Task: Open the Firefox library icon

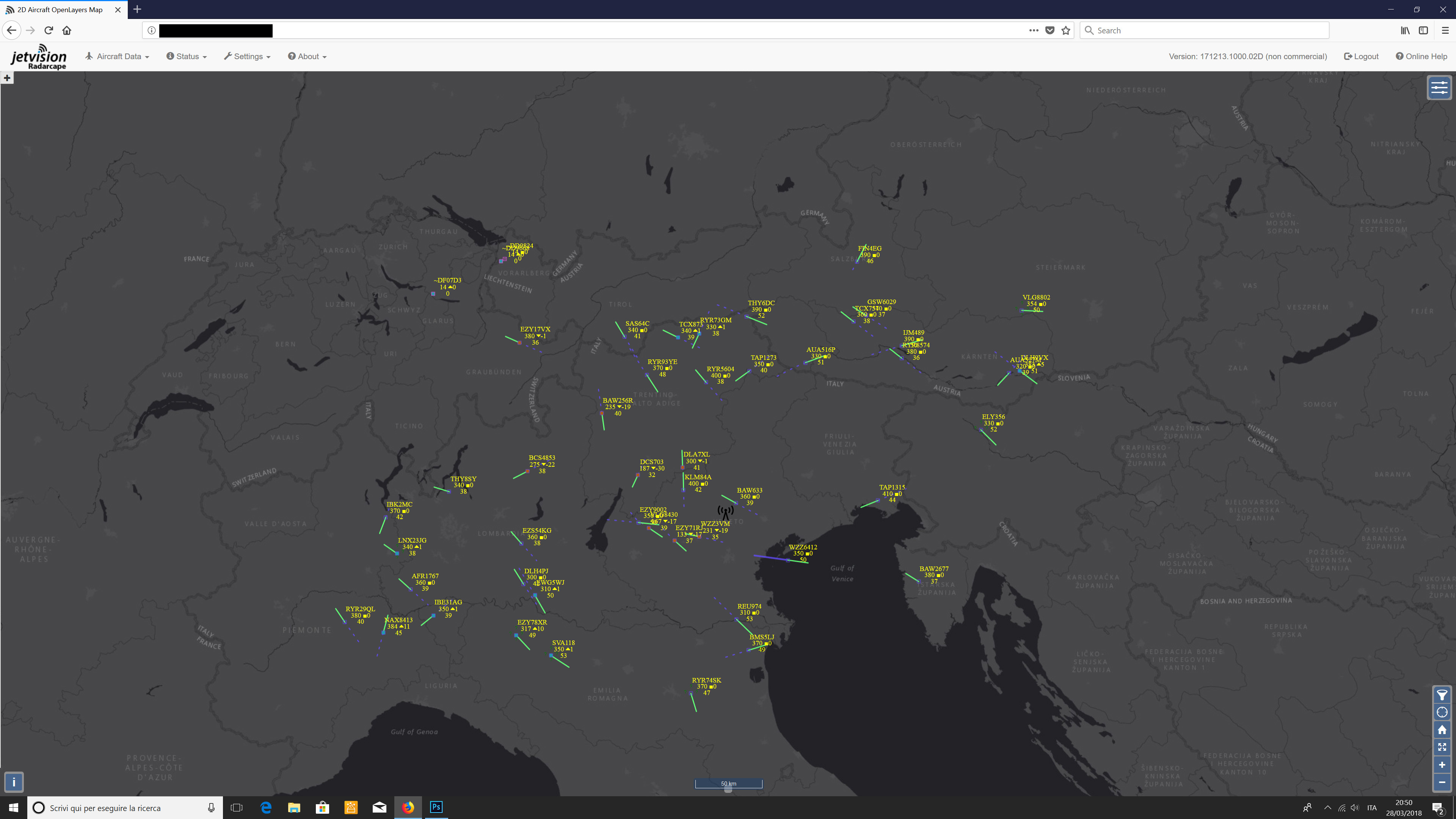Action: (x=1405, y=30)
